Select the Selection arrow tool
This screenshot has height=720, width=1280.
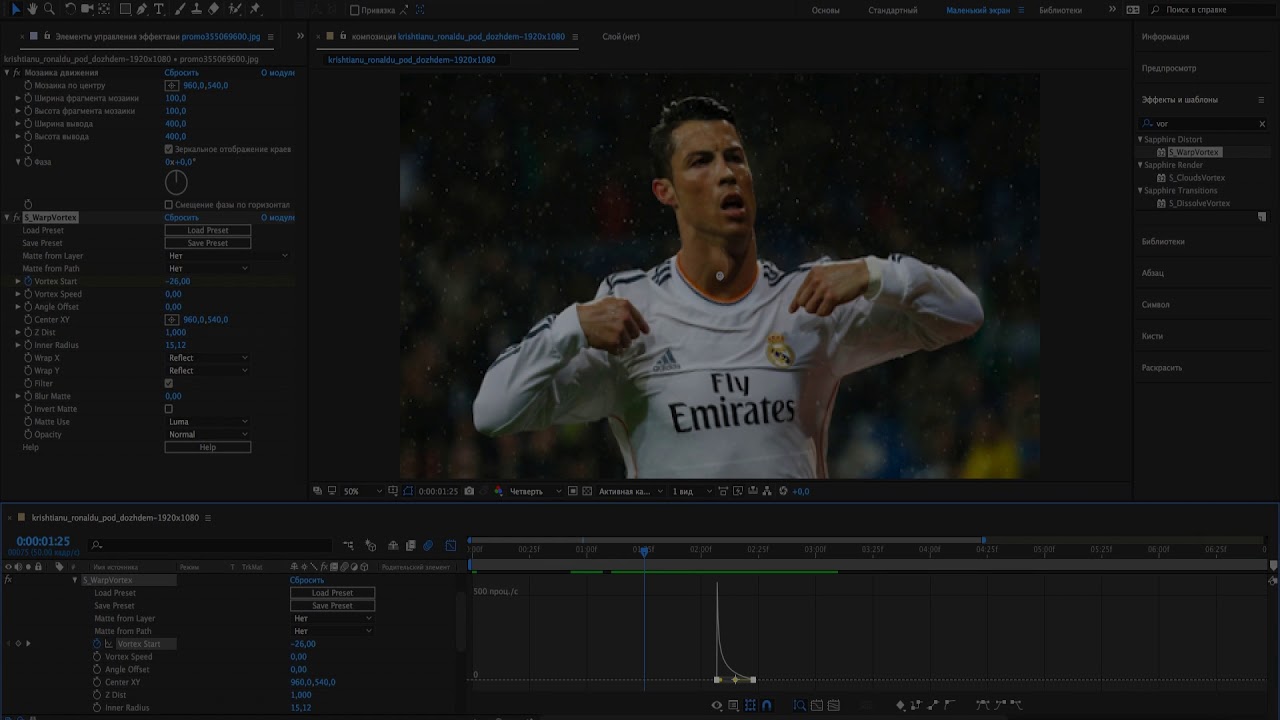coord(15,9)
